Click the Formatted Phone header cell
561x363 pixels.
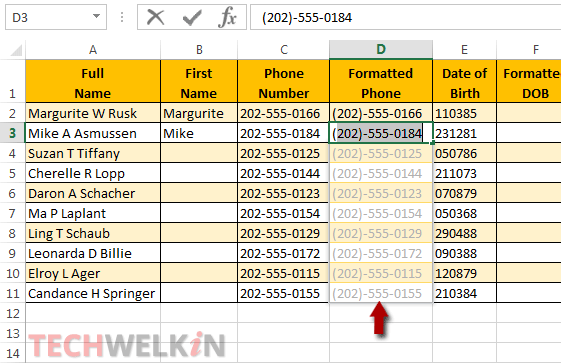(x=381, y=83)
